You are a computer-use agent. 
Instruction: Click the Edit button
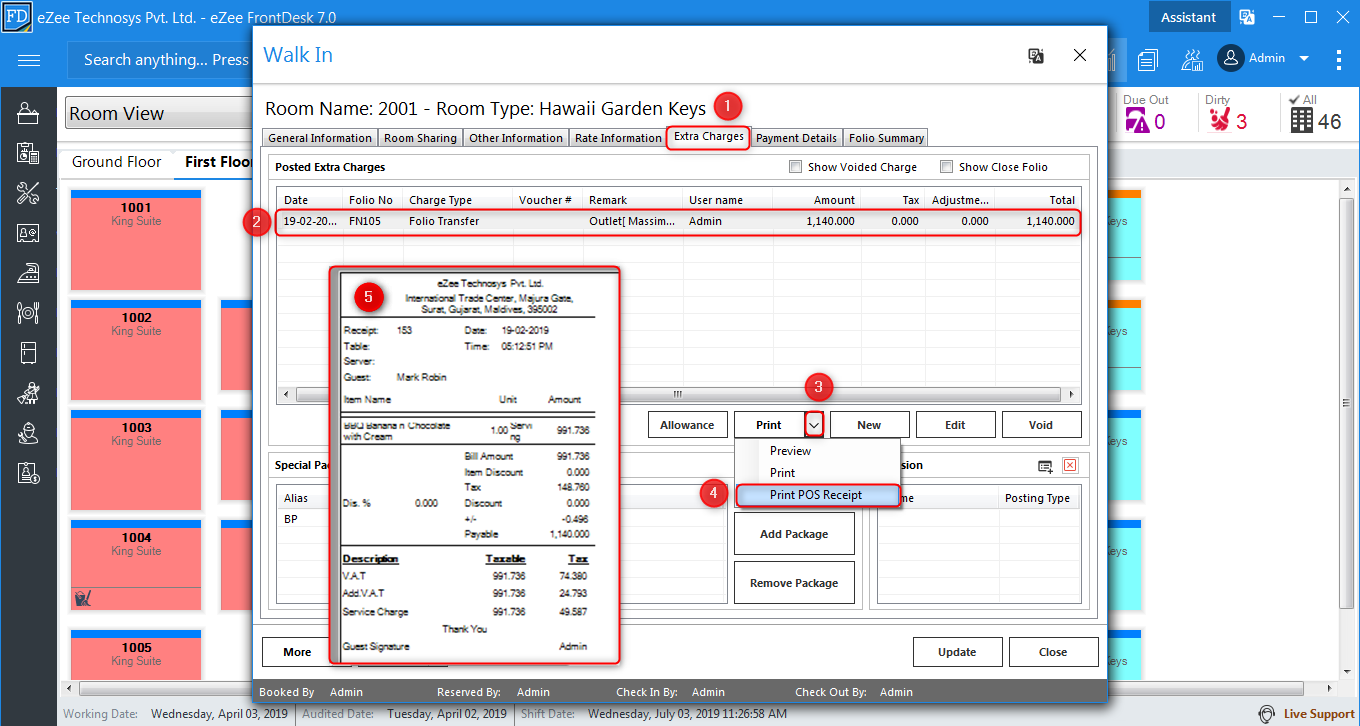(955, 425)
